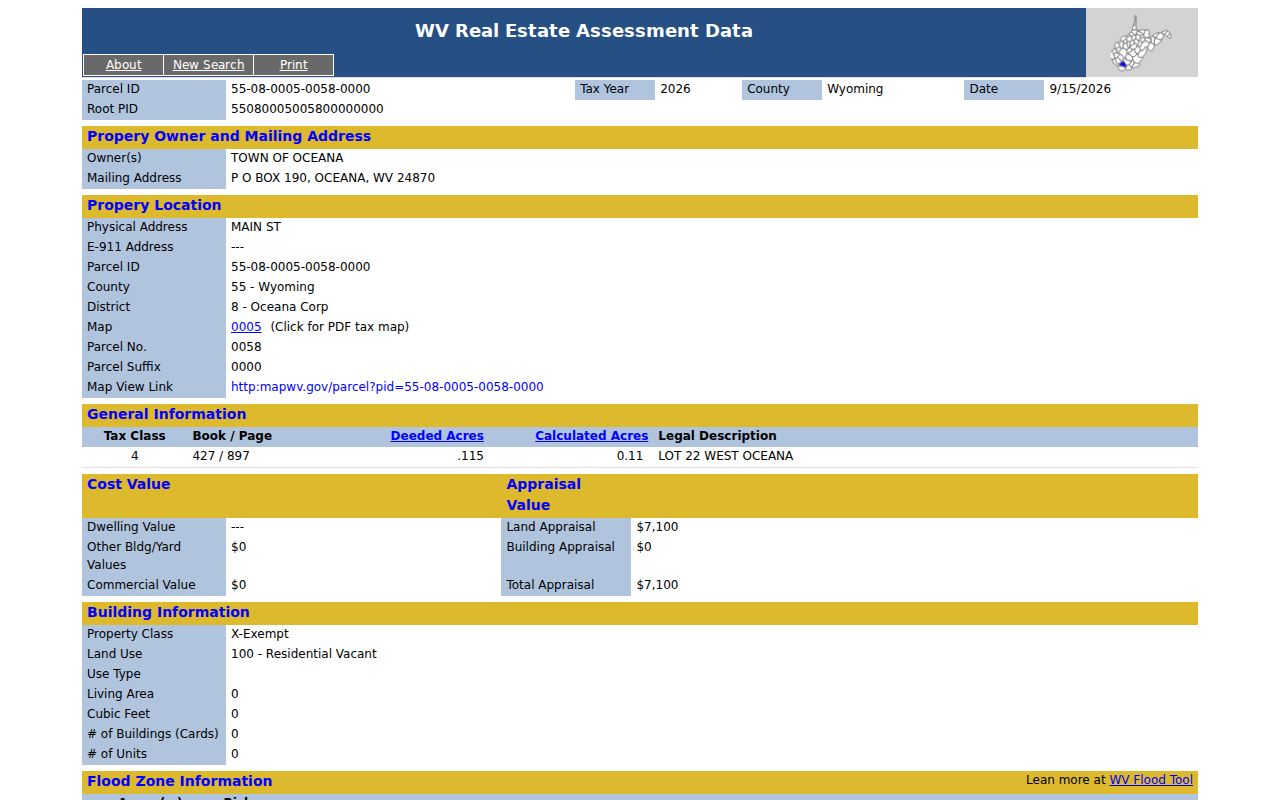
Task: Open tax map 0005 PDF link
Action: (x=246, y=327)
